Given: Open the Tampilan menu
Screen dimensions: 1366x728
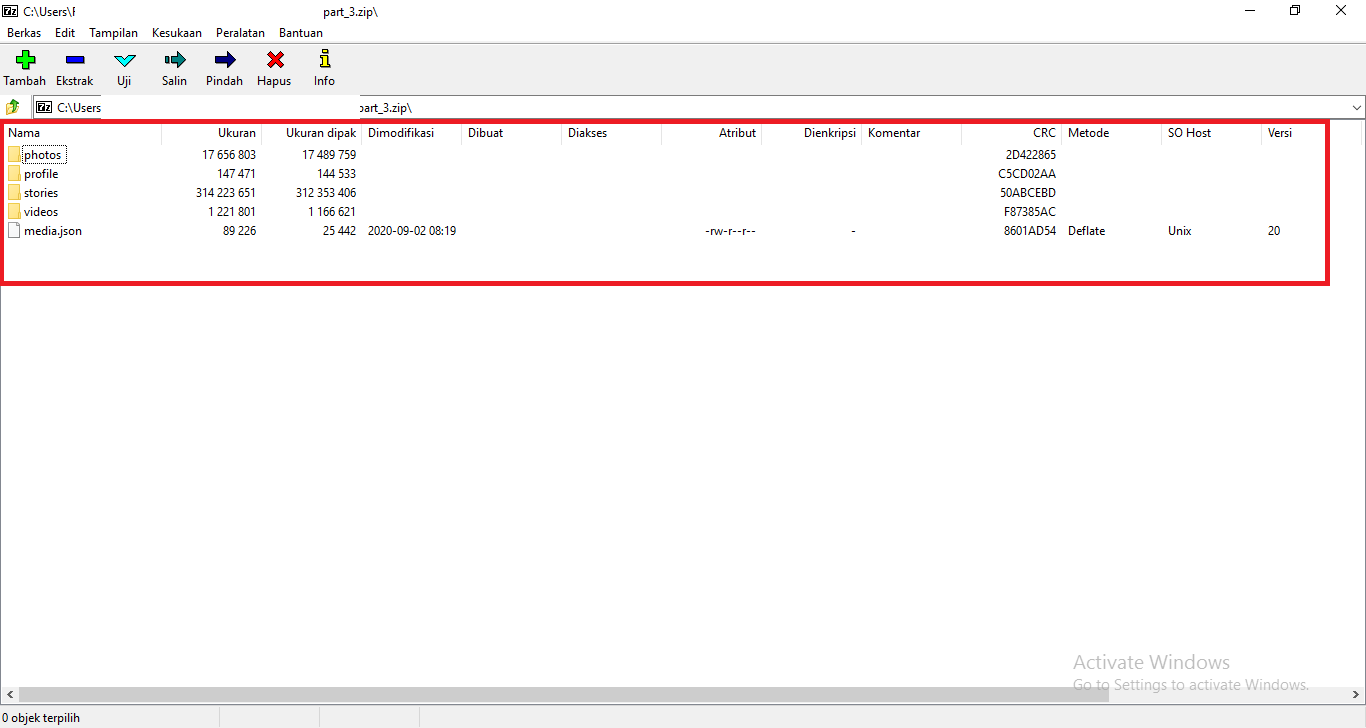Looking at the screenshot, I should [x=114, y=33].
